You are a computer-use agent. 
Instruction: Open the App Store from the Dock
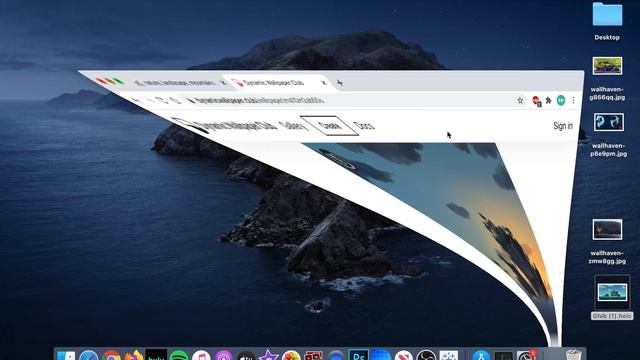click(x=481, y=355)
